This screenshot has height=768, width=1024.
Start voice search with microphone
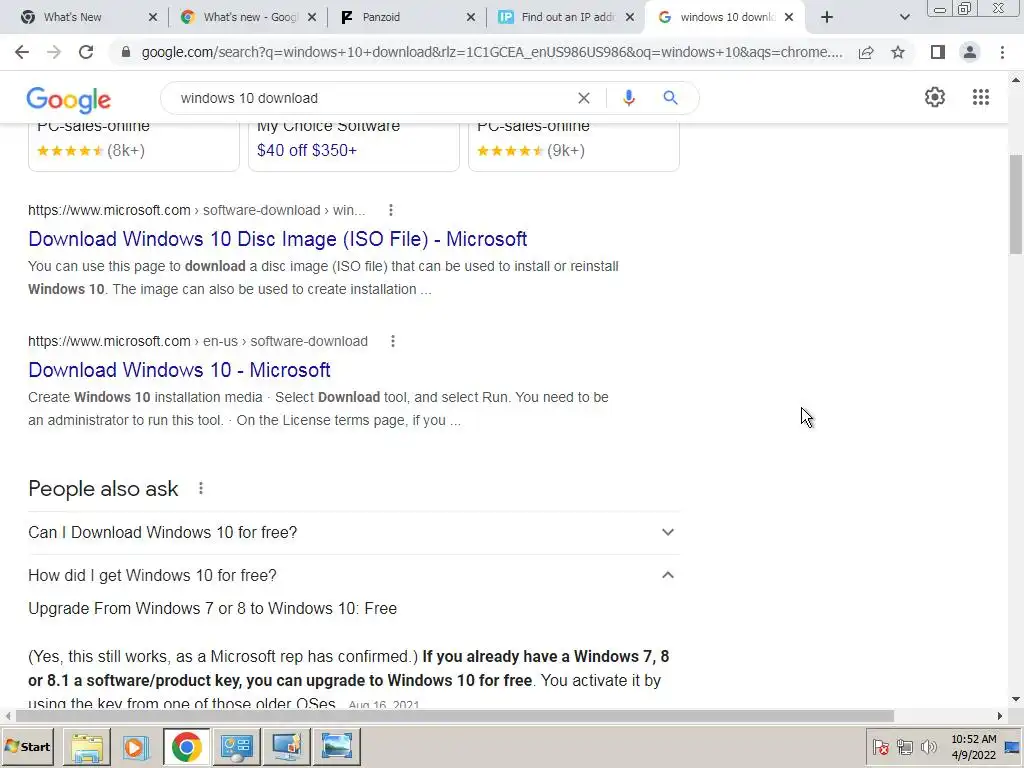pos(628,98)
